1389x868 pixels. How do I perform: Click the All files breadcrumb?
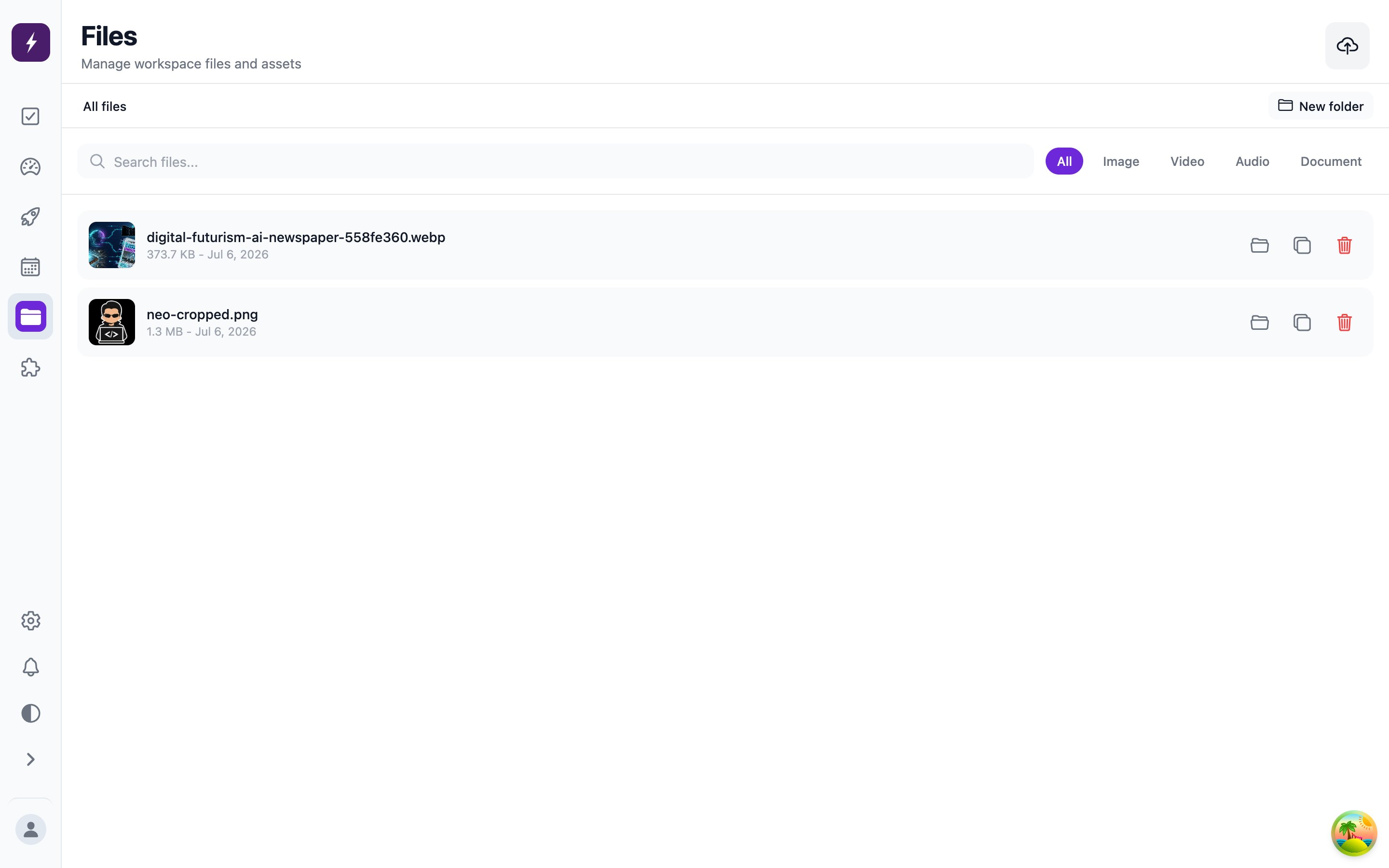[105, 106]
